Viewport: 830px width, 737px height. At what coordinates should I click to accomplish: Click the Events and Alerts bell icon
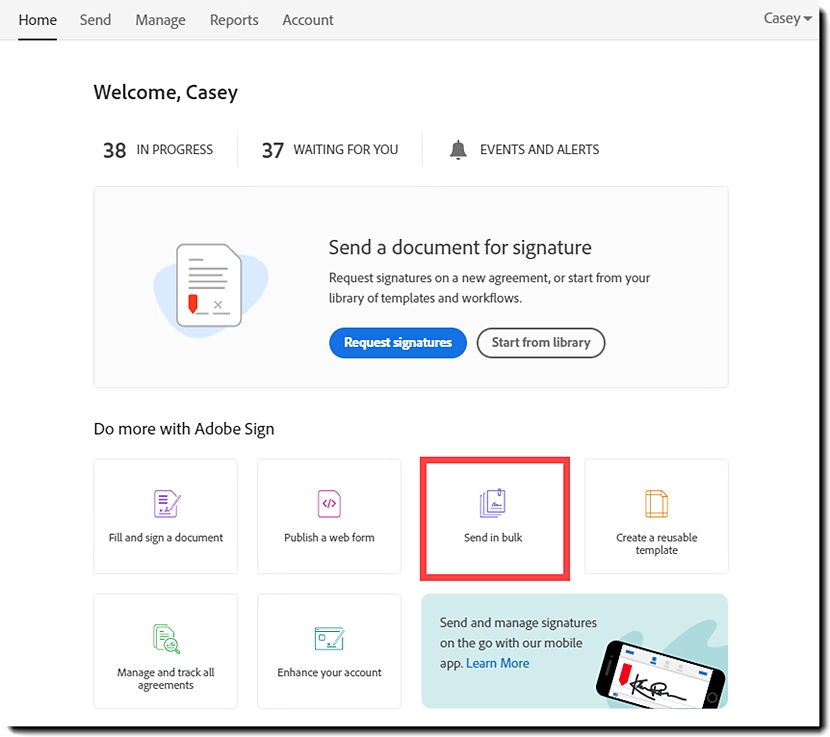[x=457, y=148]
